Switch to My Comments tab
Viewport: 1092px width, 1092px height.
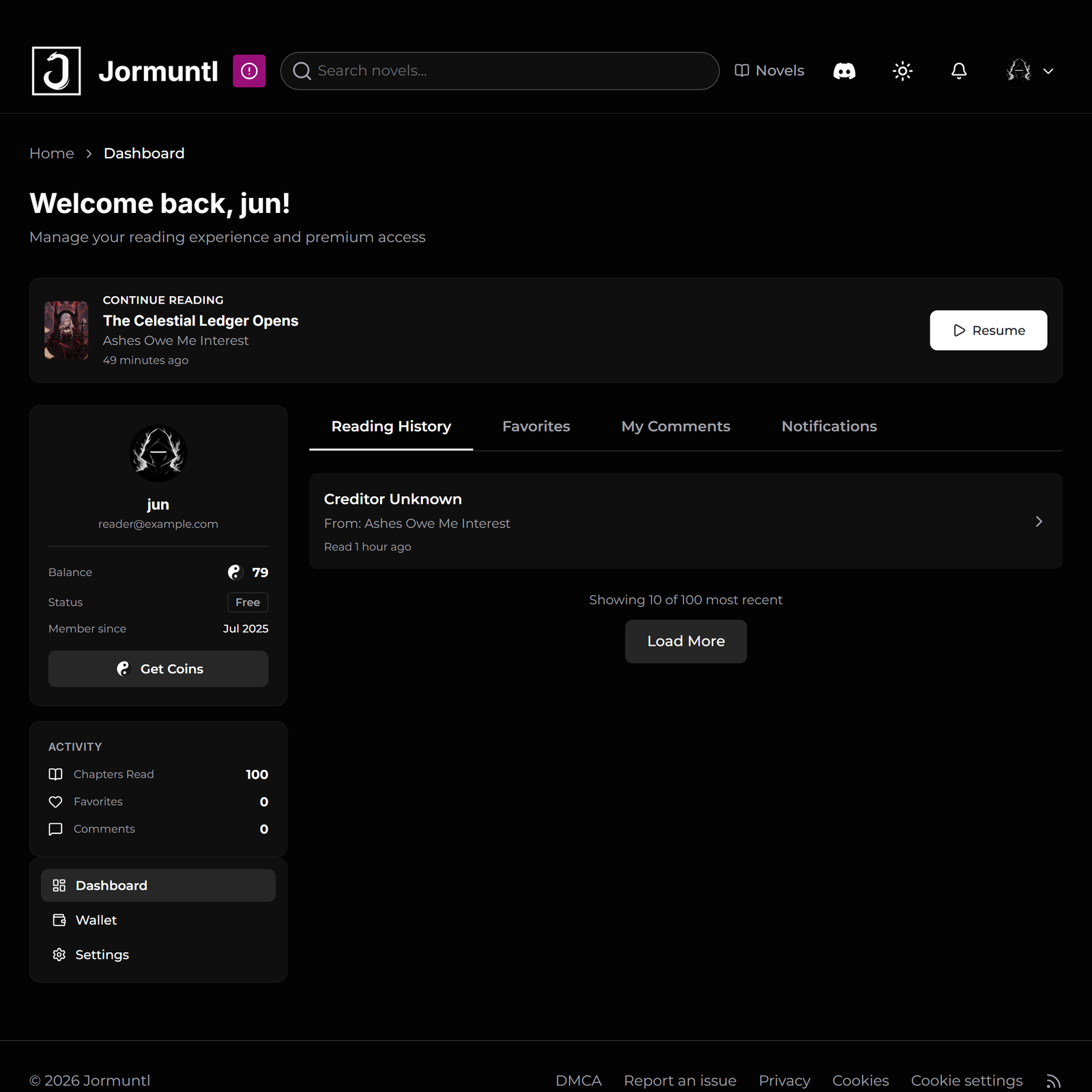click(x=676, y=427)
